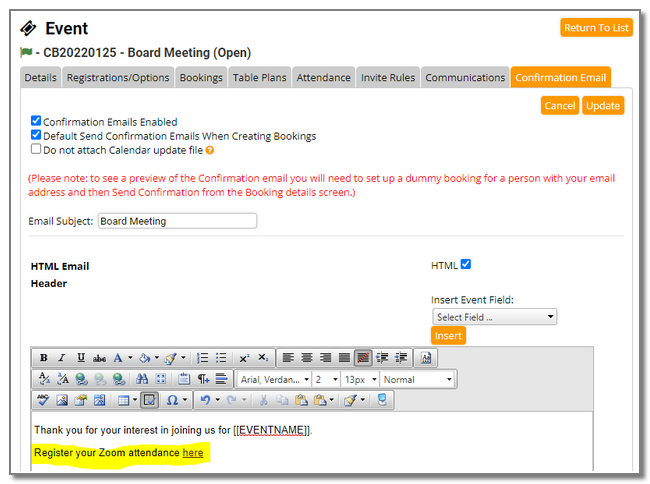Click the underline formatting icon

pos(81,358)
